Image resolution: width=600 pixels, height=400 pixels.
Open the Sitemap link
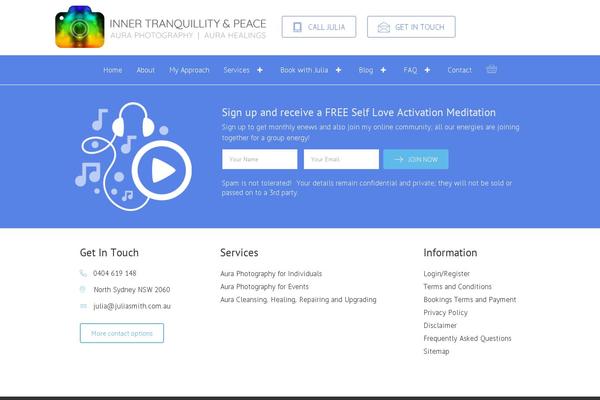[436, 351]
